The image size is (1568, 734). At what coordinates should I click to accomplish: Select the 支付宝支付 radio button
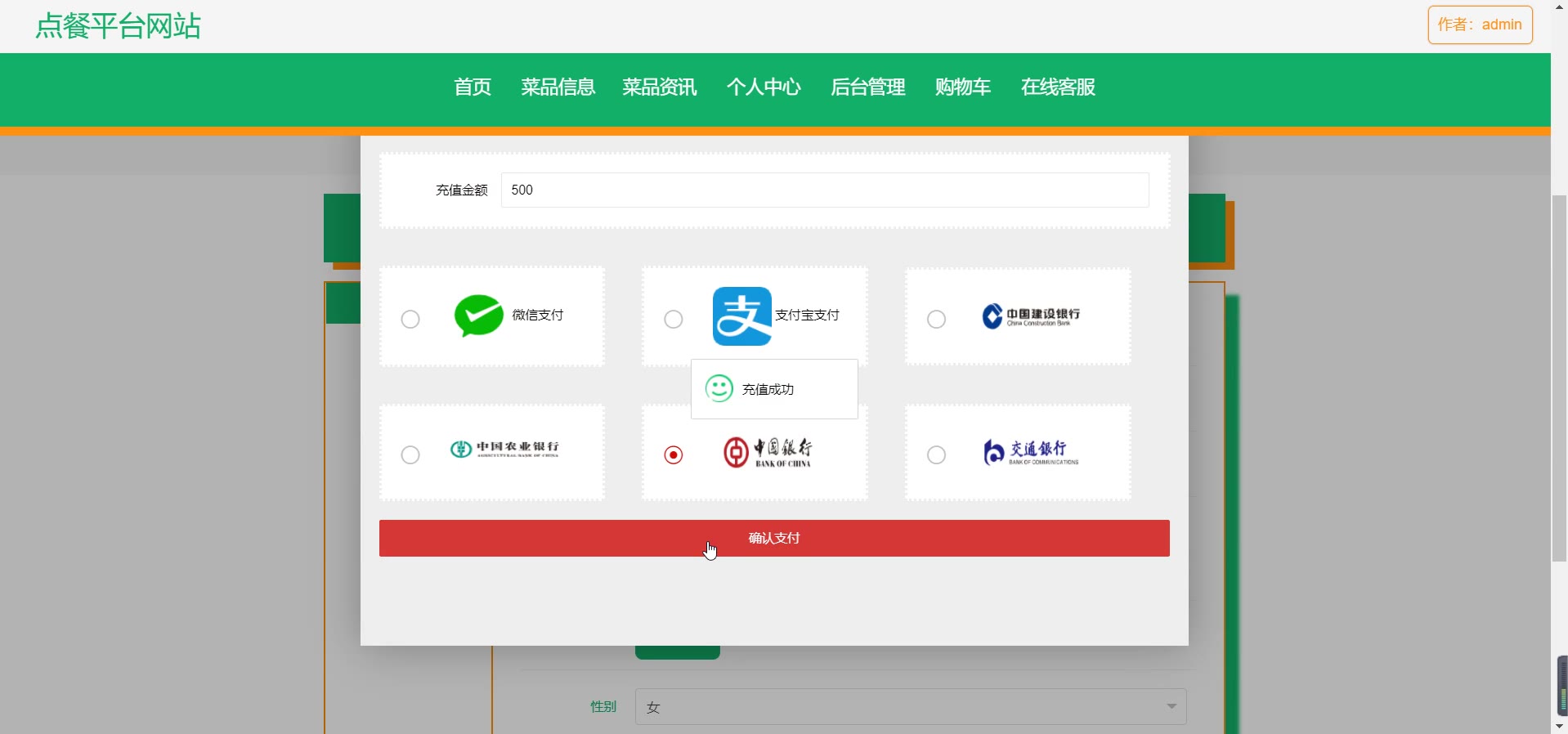click(x=674, y=319)
